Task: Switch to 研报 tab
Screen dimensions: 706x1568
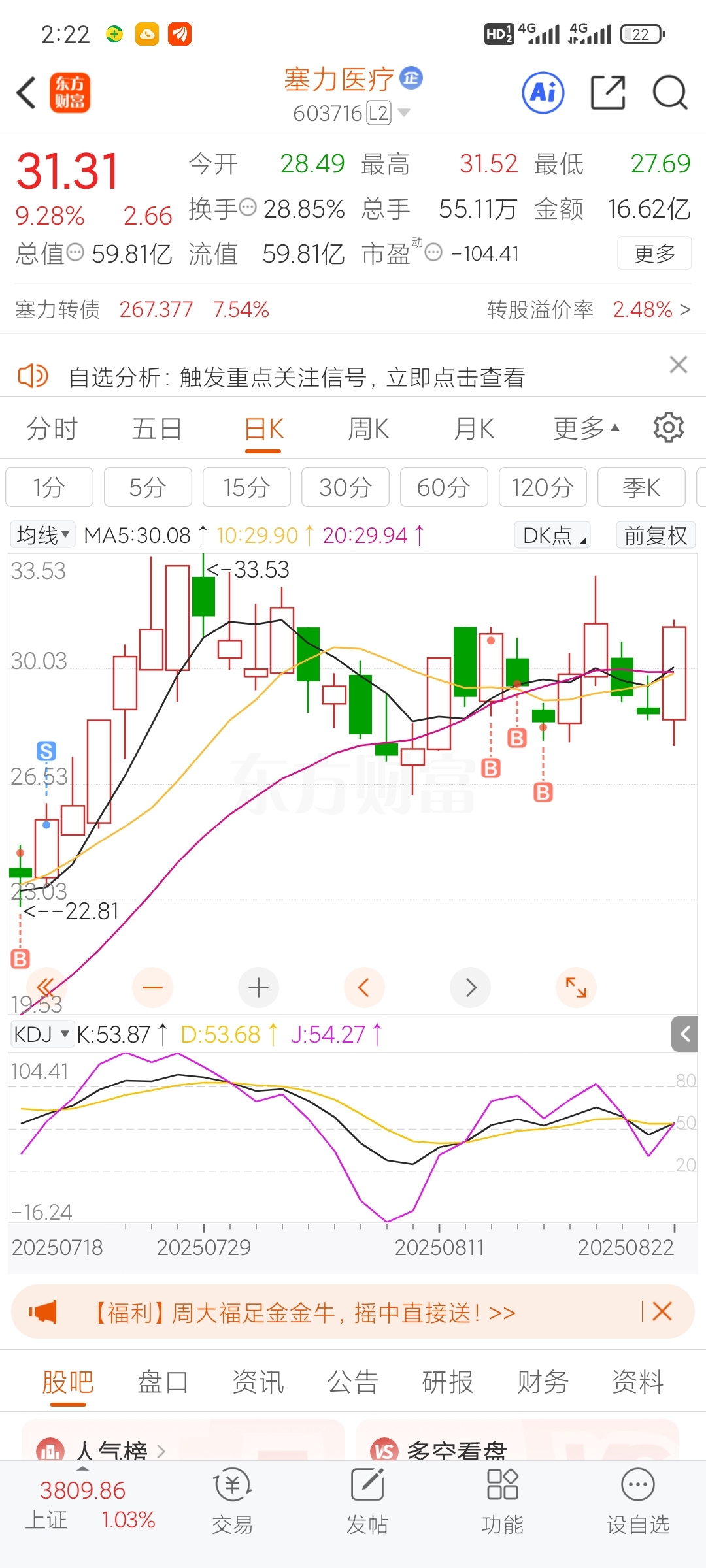Action: pyautogui.click(x=448, y=1381)
